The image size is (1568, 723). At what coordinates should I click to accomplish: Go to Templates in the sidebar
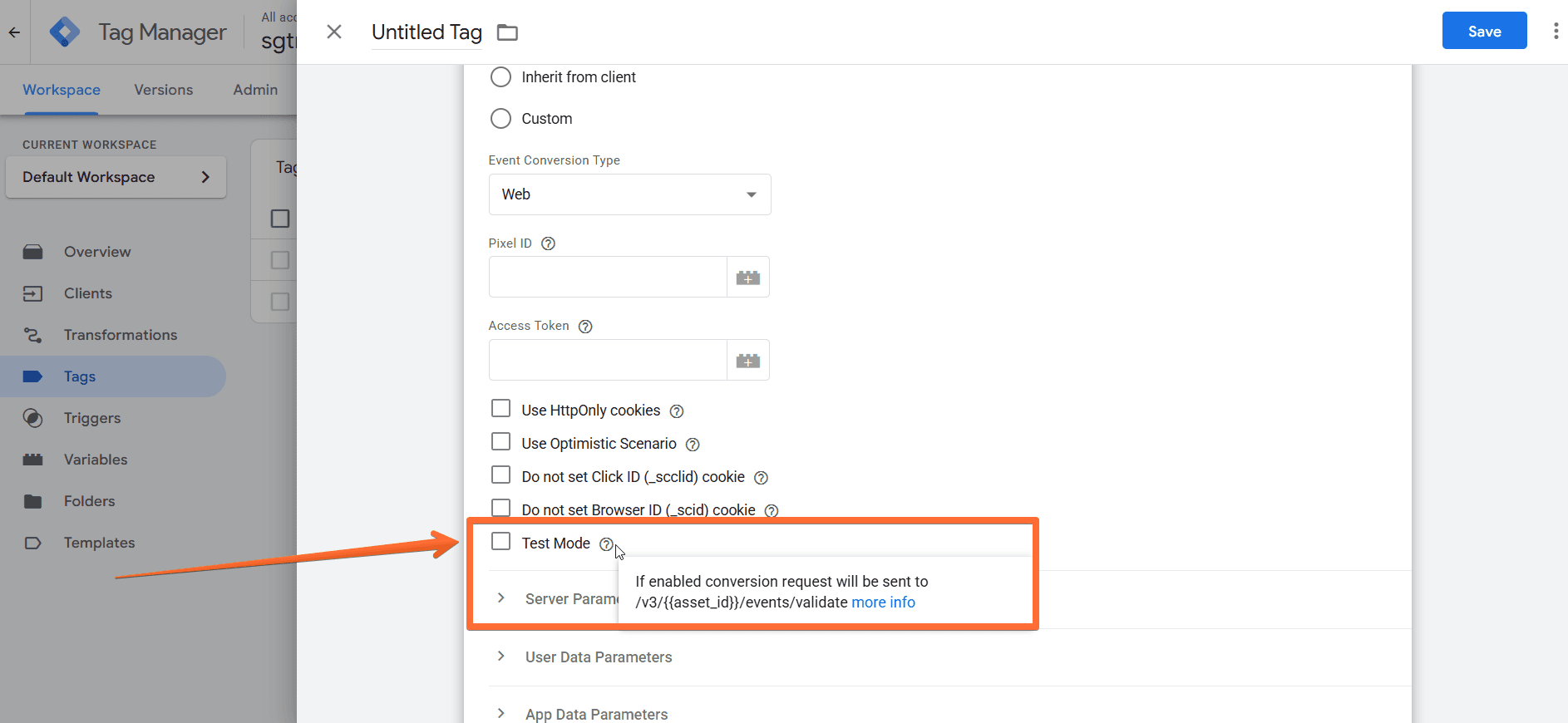(99, 543)
